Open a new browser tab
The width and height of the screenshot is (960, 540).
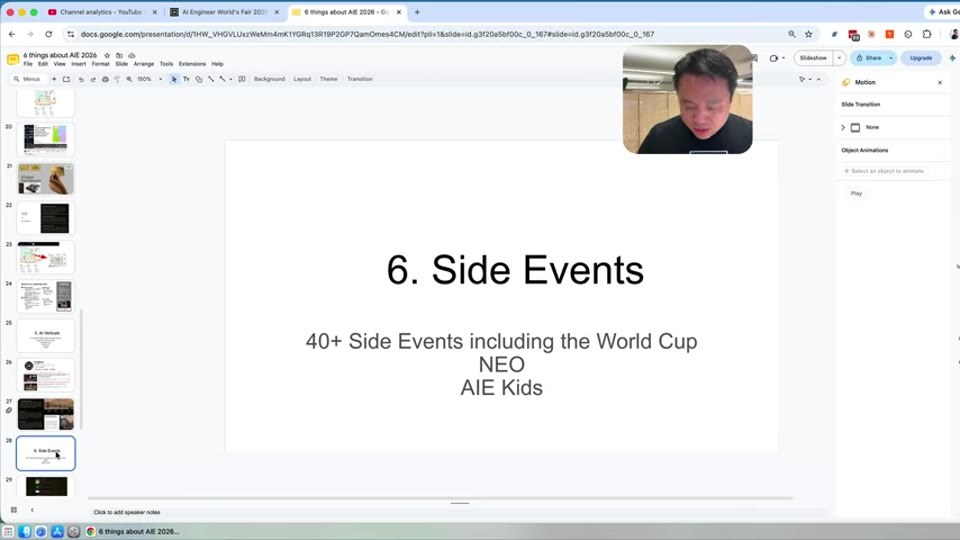coord(417,12)
